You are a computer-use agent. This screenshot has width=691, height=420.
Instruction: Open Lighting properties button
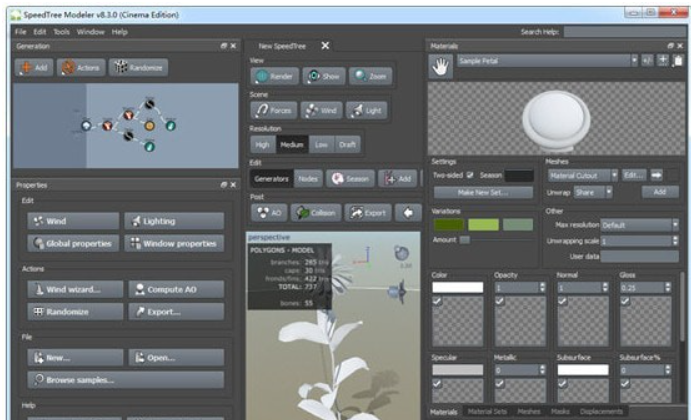(x=174, y=221)
